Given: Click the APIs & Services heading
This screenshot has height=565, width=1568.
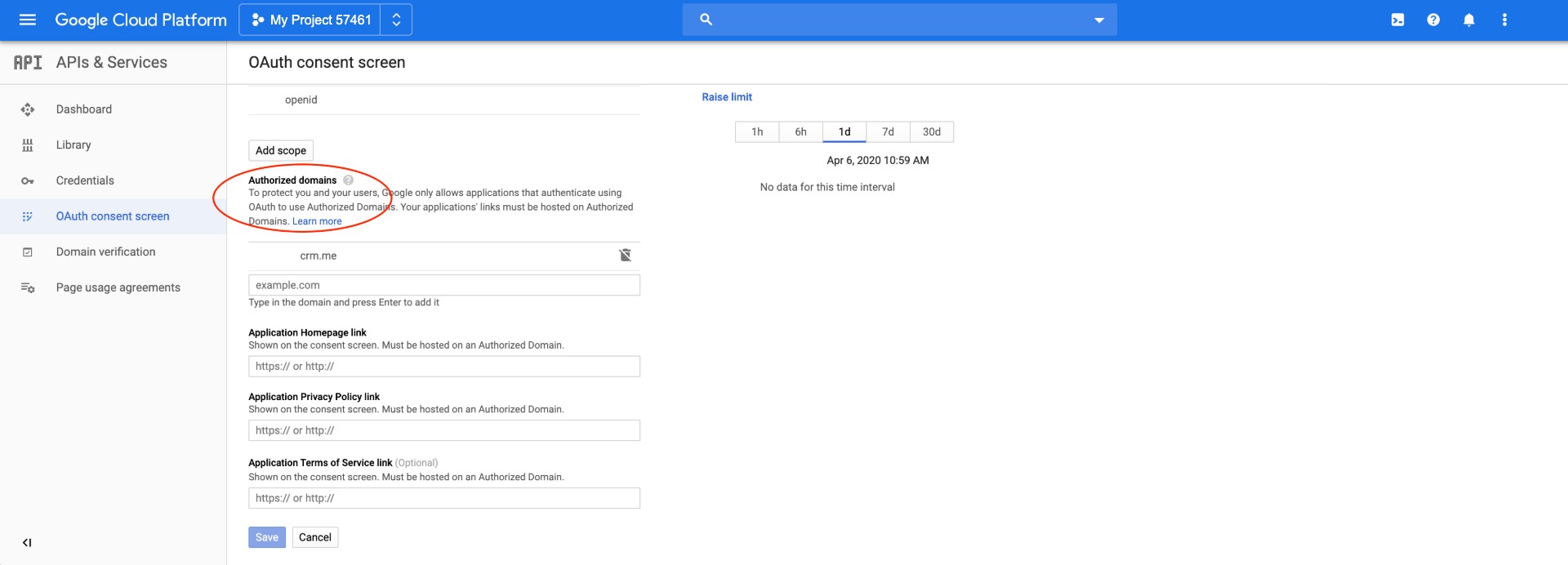Looking at the screenshot, I should [x=112, y=62].
